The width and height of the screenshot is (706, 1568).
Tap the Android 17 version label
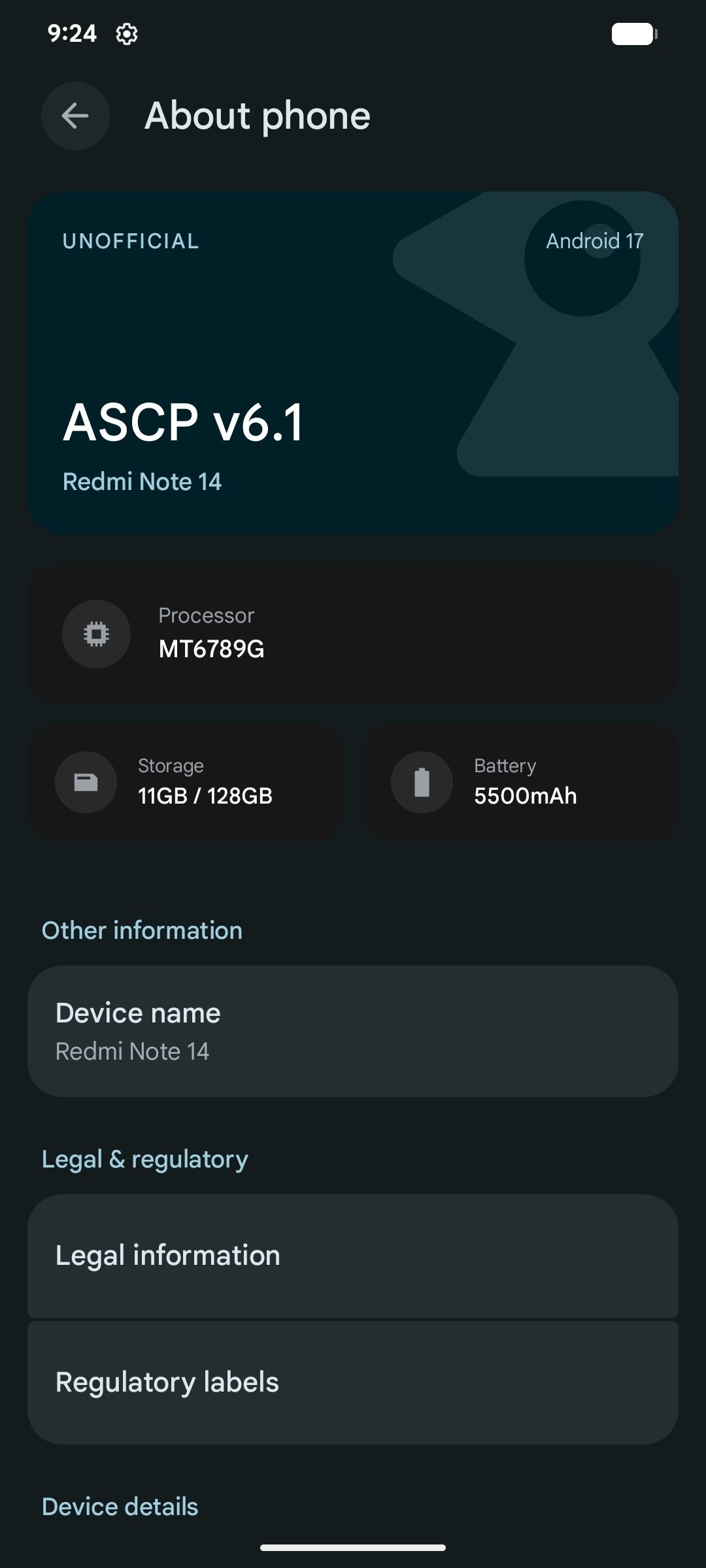click(x=595, y=241)
